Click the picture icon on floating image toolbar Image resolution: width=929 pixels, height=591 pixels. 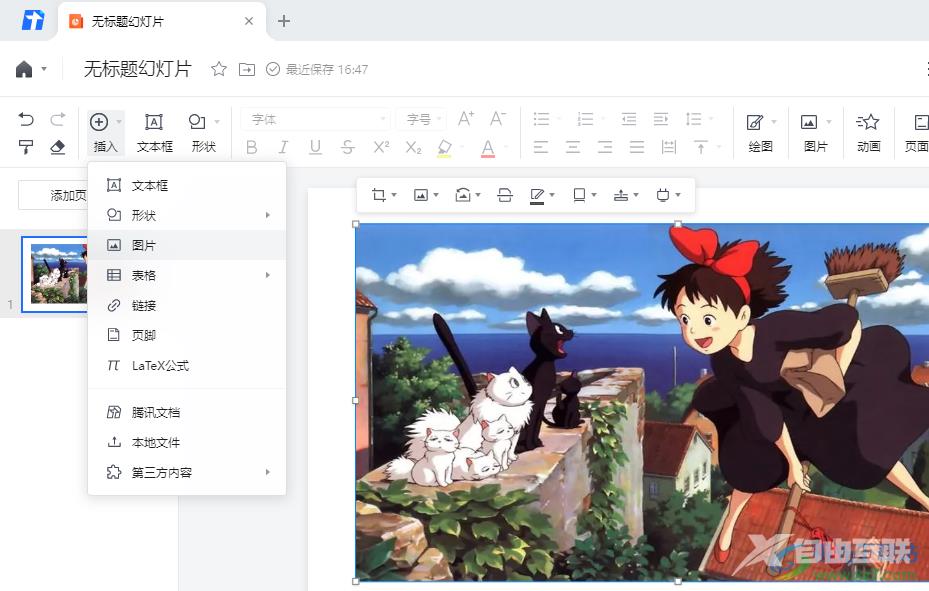point(421,195)
